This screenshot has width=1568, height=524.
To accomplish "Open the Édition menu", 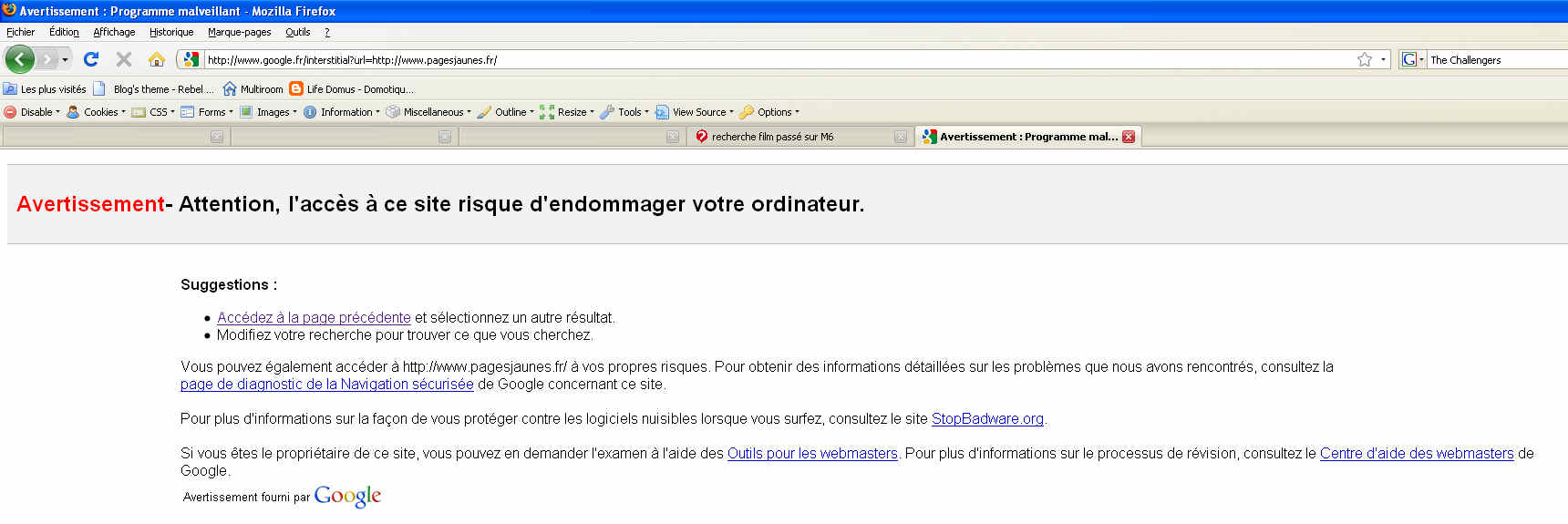I will pos(64,32).
